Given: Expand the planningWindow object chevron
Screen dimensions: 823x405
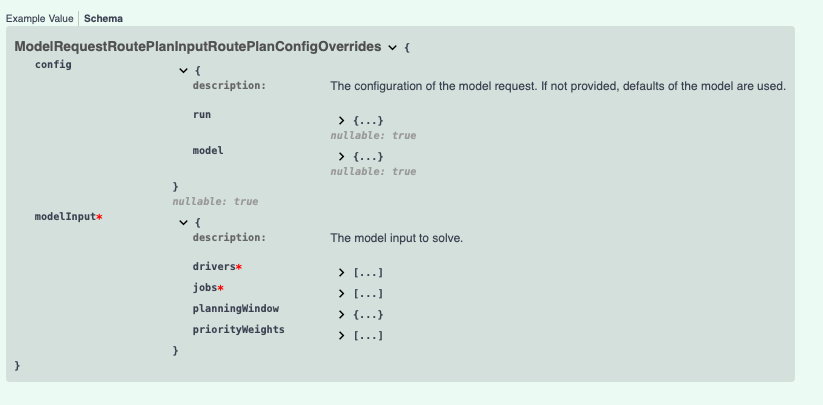Looking at the screenshot, I should pos(342,315).
